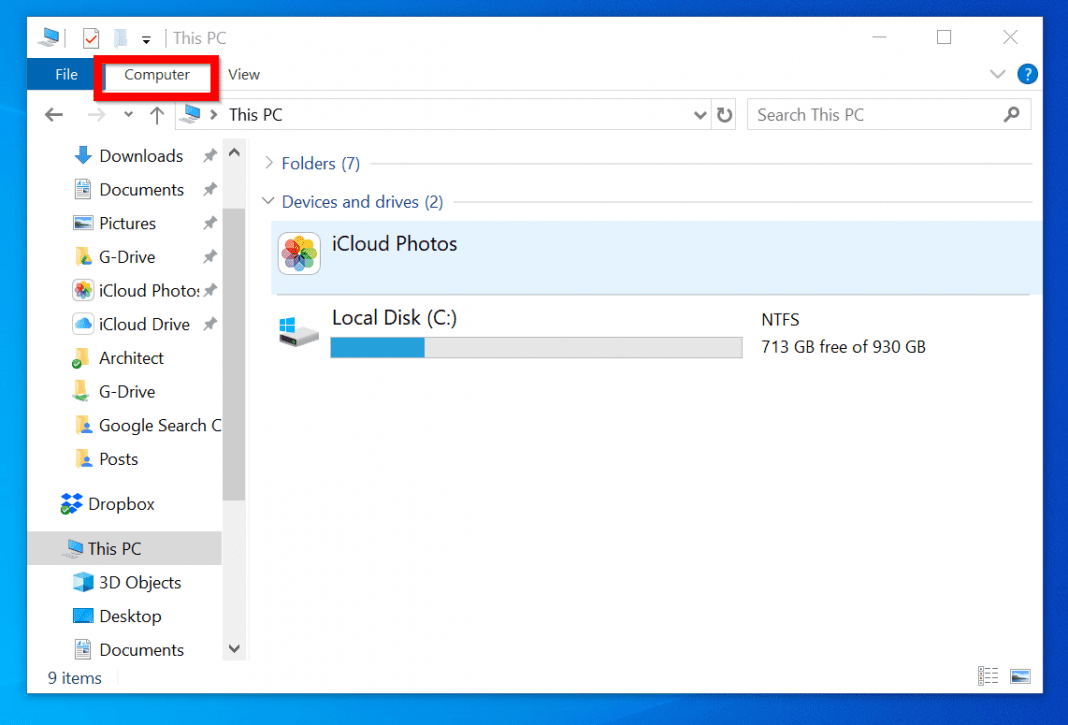1068x725 pixels.
Task: Navigate back using the back arrow
Action: coord(53,114)
